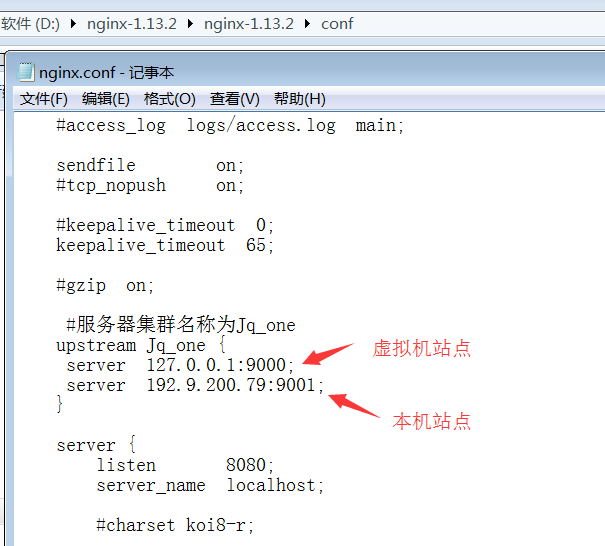The height and width of the screenshot is (546, 605).
Task: Click the conf breadcrumb segment
Action: point(337,24)
